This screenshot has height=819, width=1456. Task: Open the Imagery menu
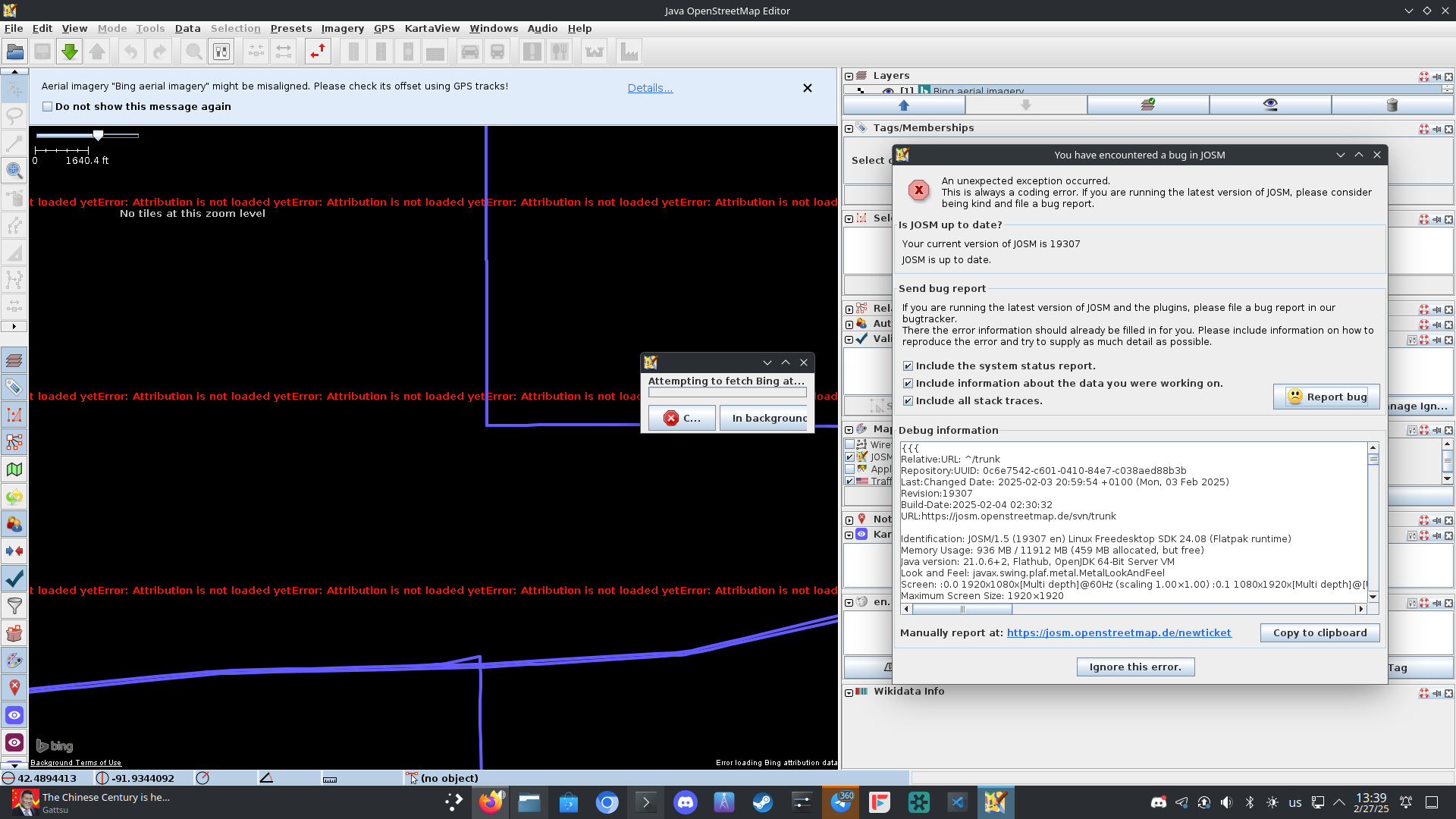pos(342,28)
